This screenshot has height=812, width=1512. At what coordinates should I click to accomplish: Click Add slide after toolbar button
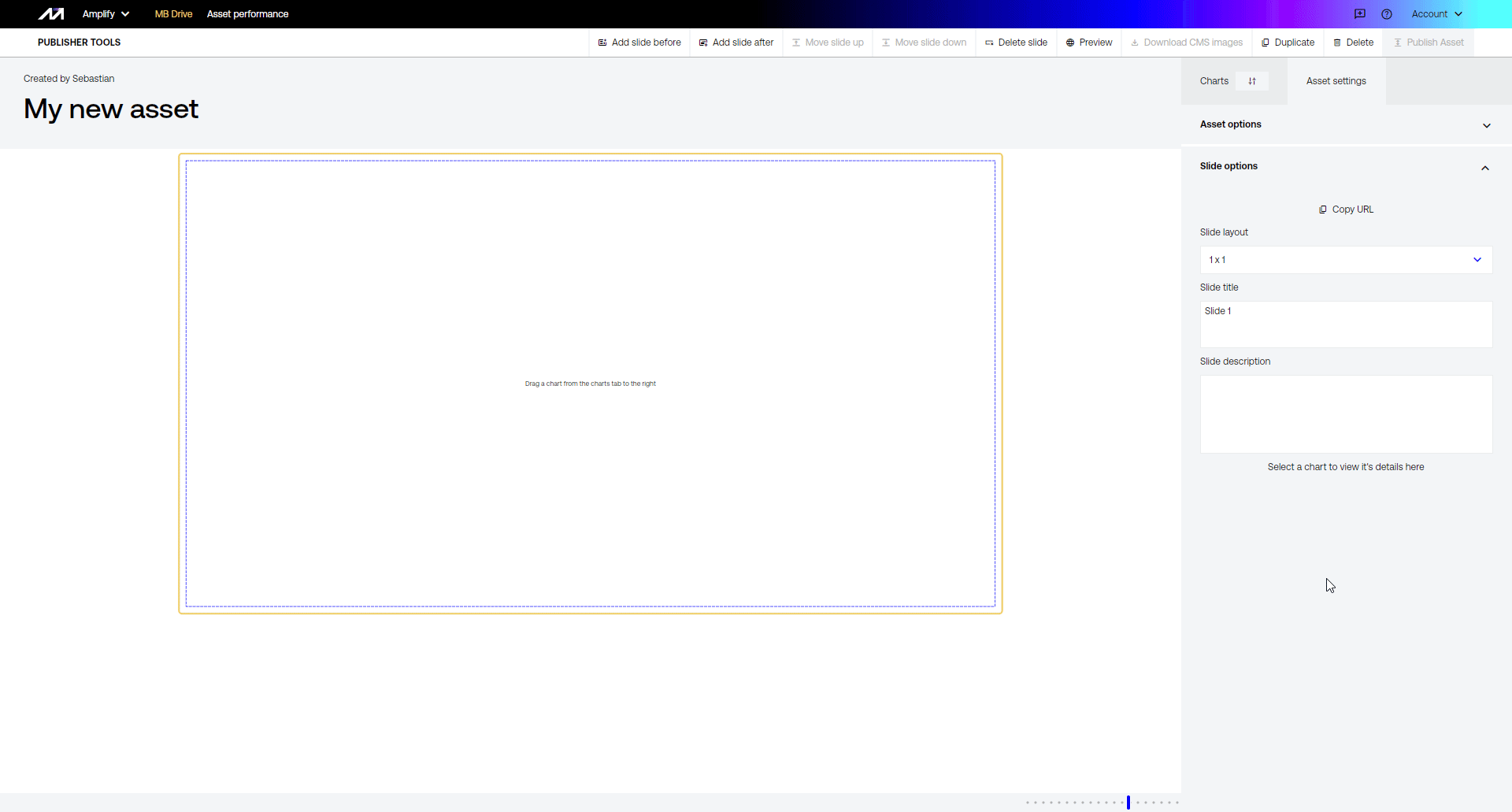(736, 43)
